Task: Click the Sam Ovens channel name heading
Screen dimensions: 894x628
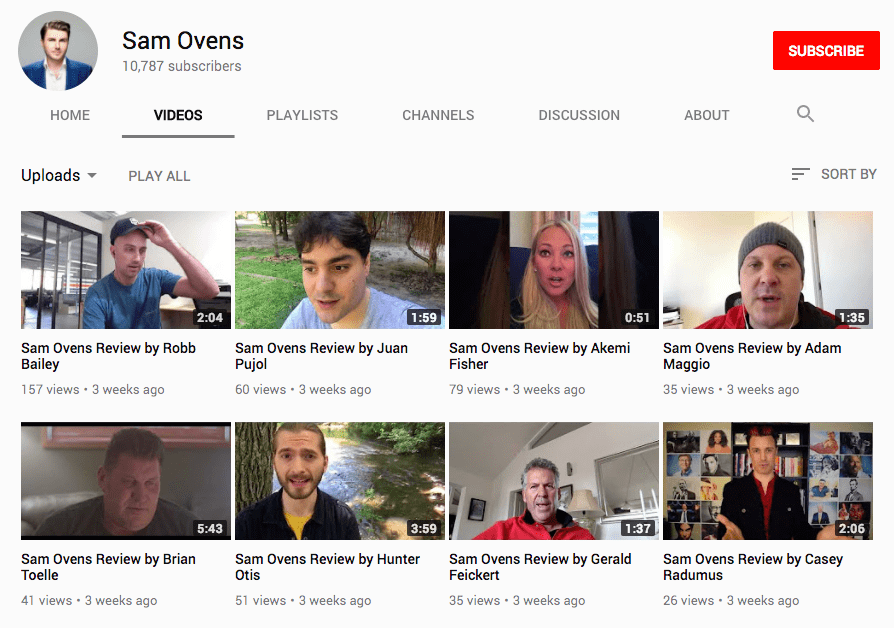Action: [x=183, y=41]
